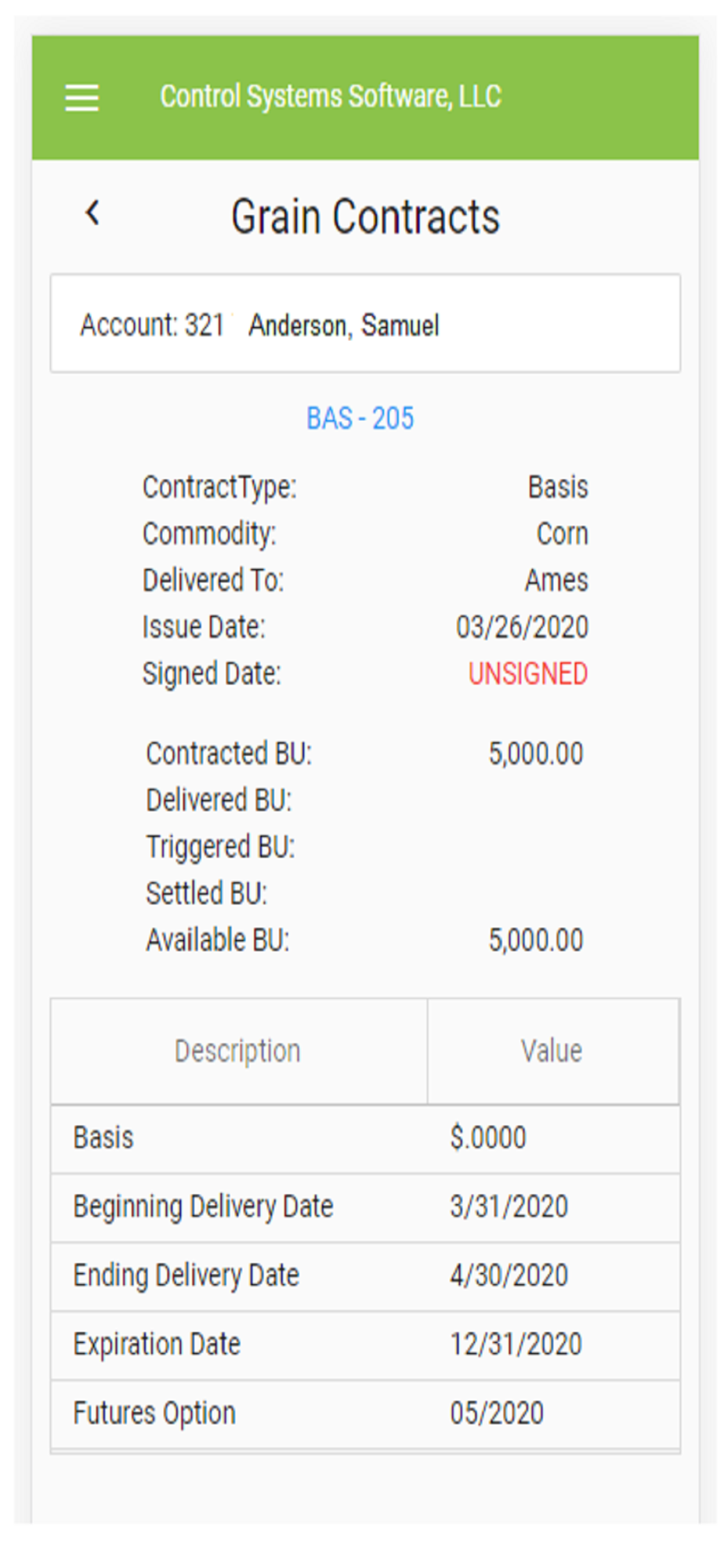The width and height of the screenshot is (724, 1568).
Task: Click the Contracted BU value 5,000.00
Action: pos(536,753)
